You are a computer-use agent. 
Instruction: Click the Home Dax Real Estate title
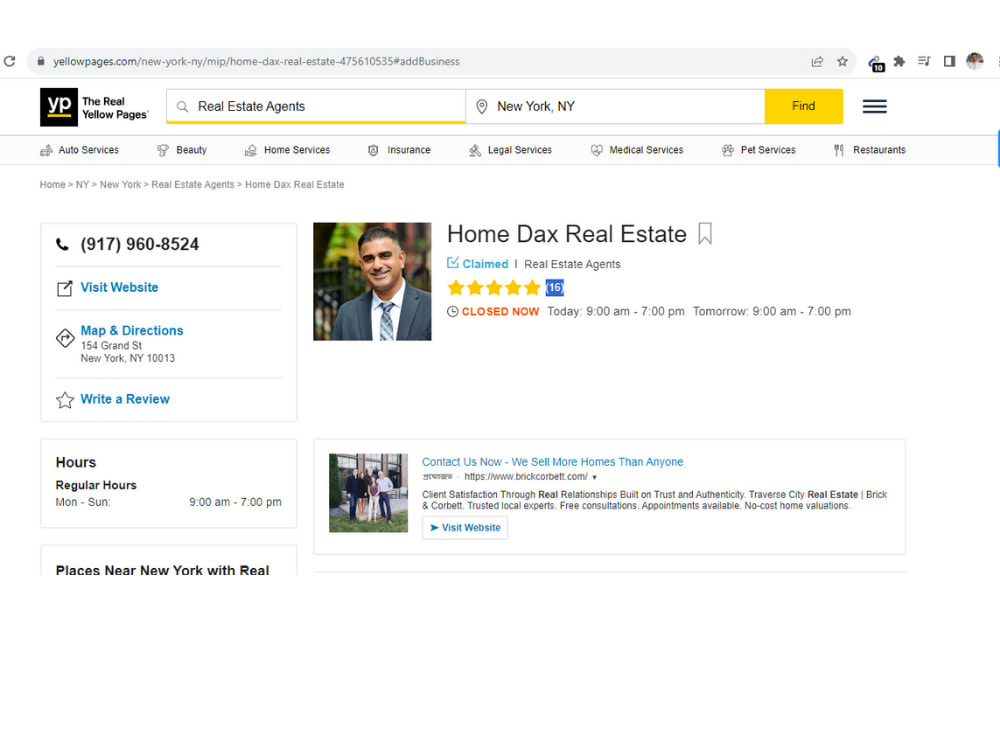click(567, 234)
